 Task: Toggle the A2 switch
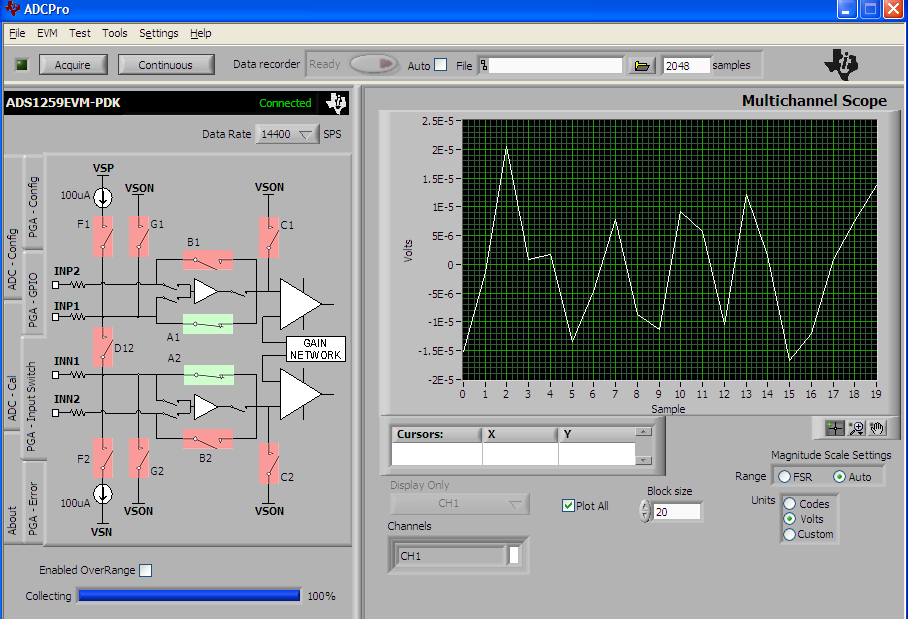[x=209, y=375]
